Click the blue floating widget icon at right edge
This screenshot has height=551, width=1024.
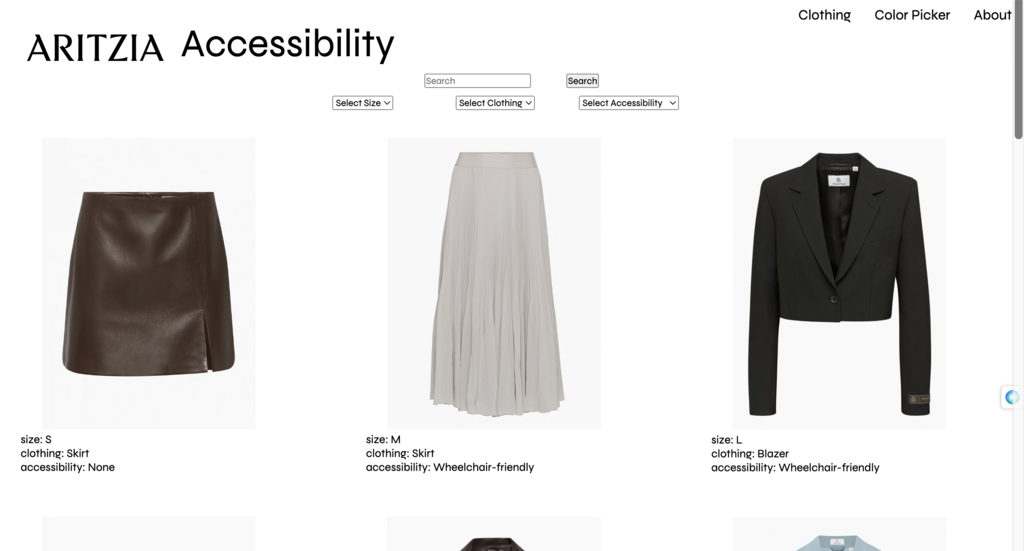(x=1011, y=397)
